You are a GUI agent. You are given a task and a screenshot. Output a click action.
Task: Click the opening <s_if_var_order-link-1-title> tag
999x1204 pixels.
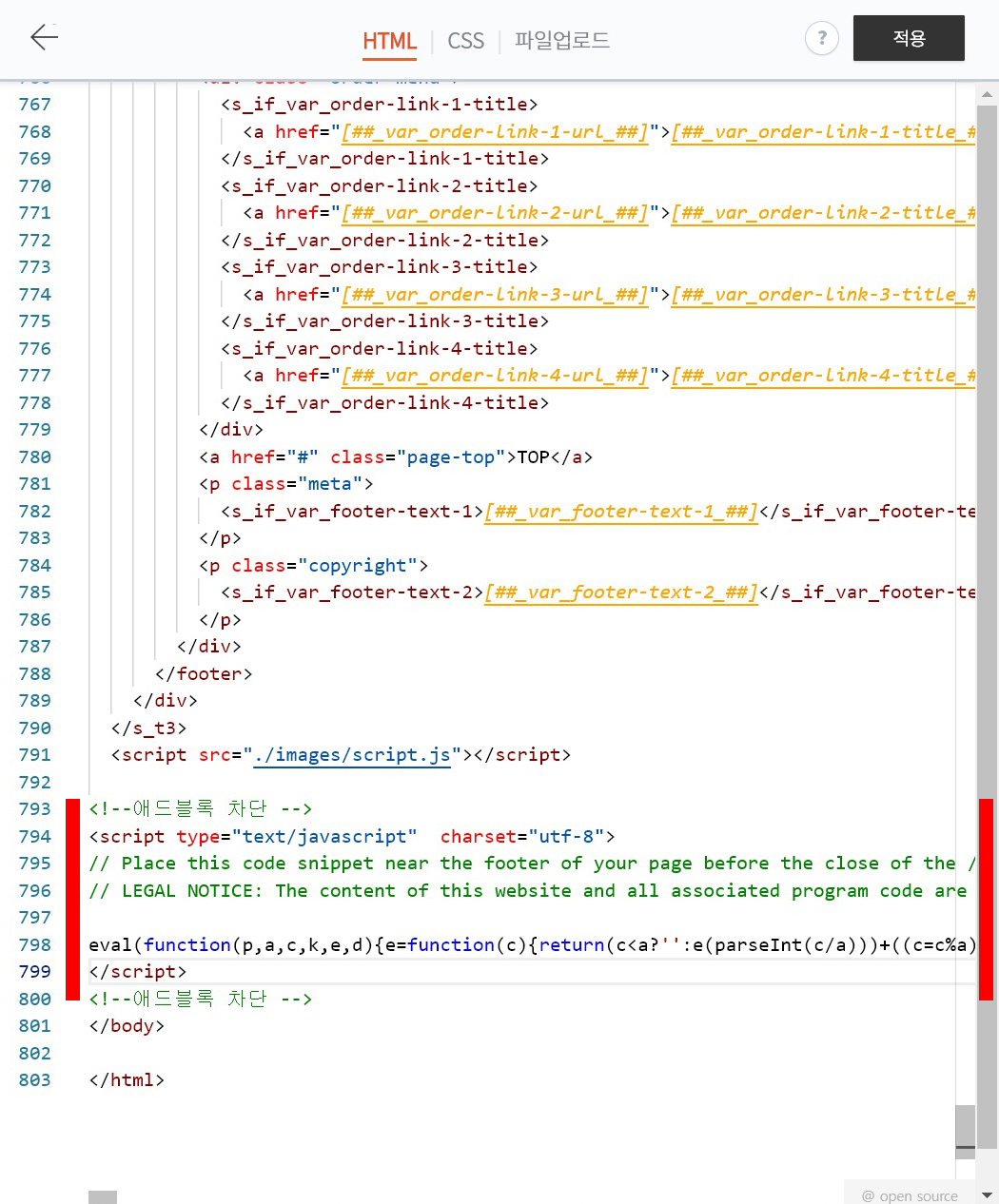click(x=380, y=105)
